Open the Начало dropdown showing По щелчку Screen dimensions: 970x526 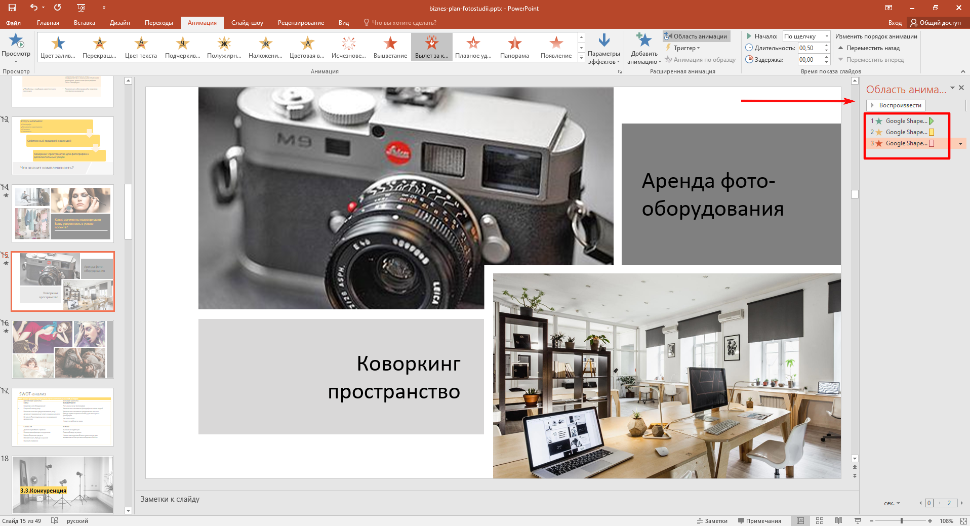[806, 37]
